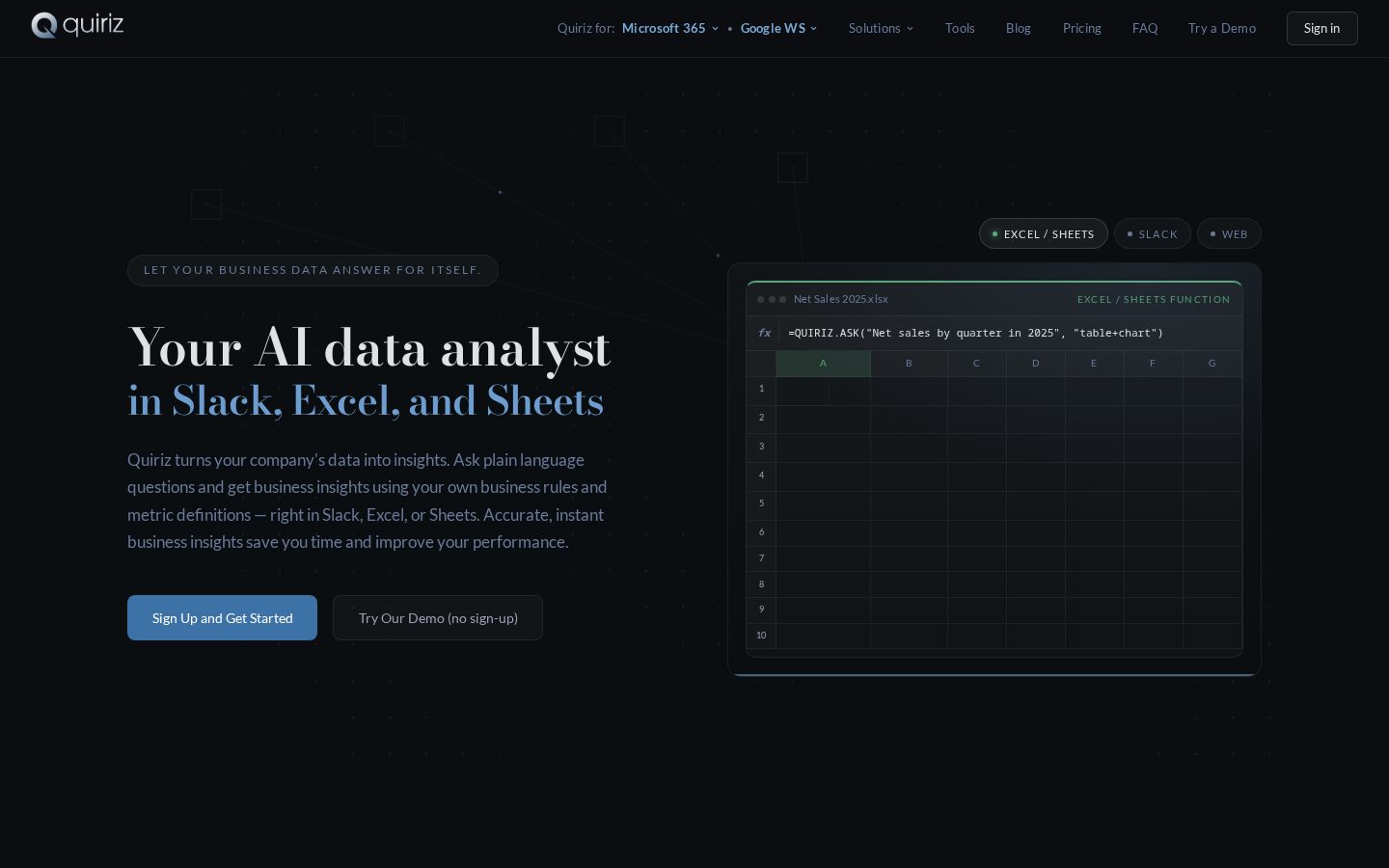This screenshot has height=868, width=1389.
Task: Switch to the Slack tab
Action: [1153, 234]
